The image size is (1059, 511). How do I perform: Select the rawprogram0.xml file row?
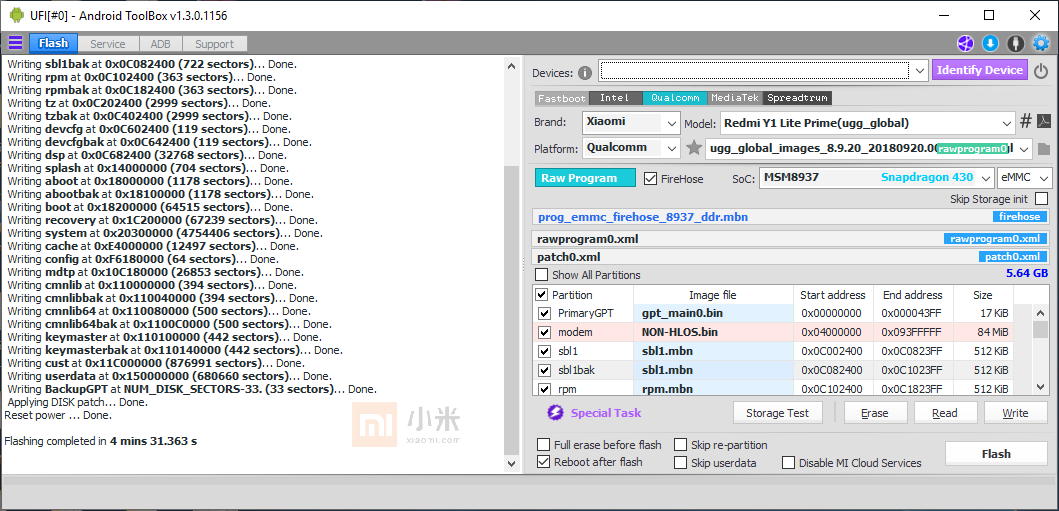coord(791,239)
